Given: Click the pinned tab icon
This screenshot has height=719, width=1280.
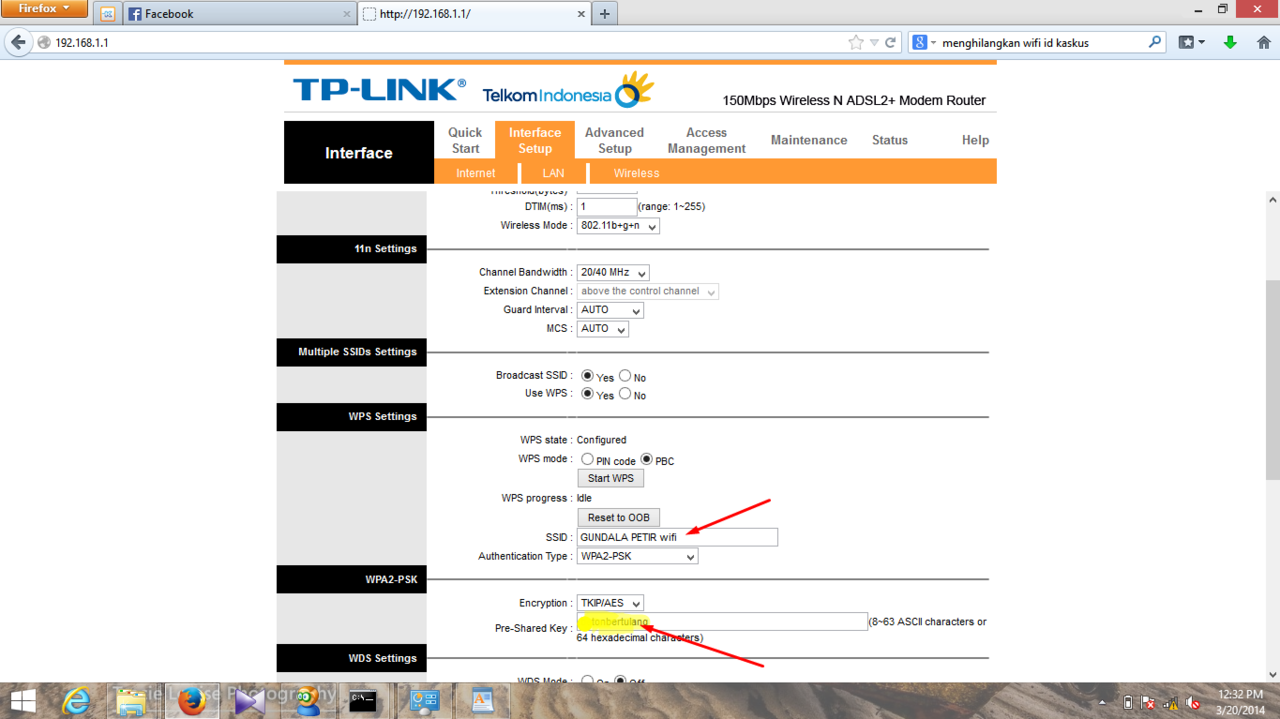Looking at the screenshot, I should (x=108, y=14).
